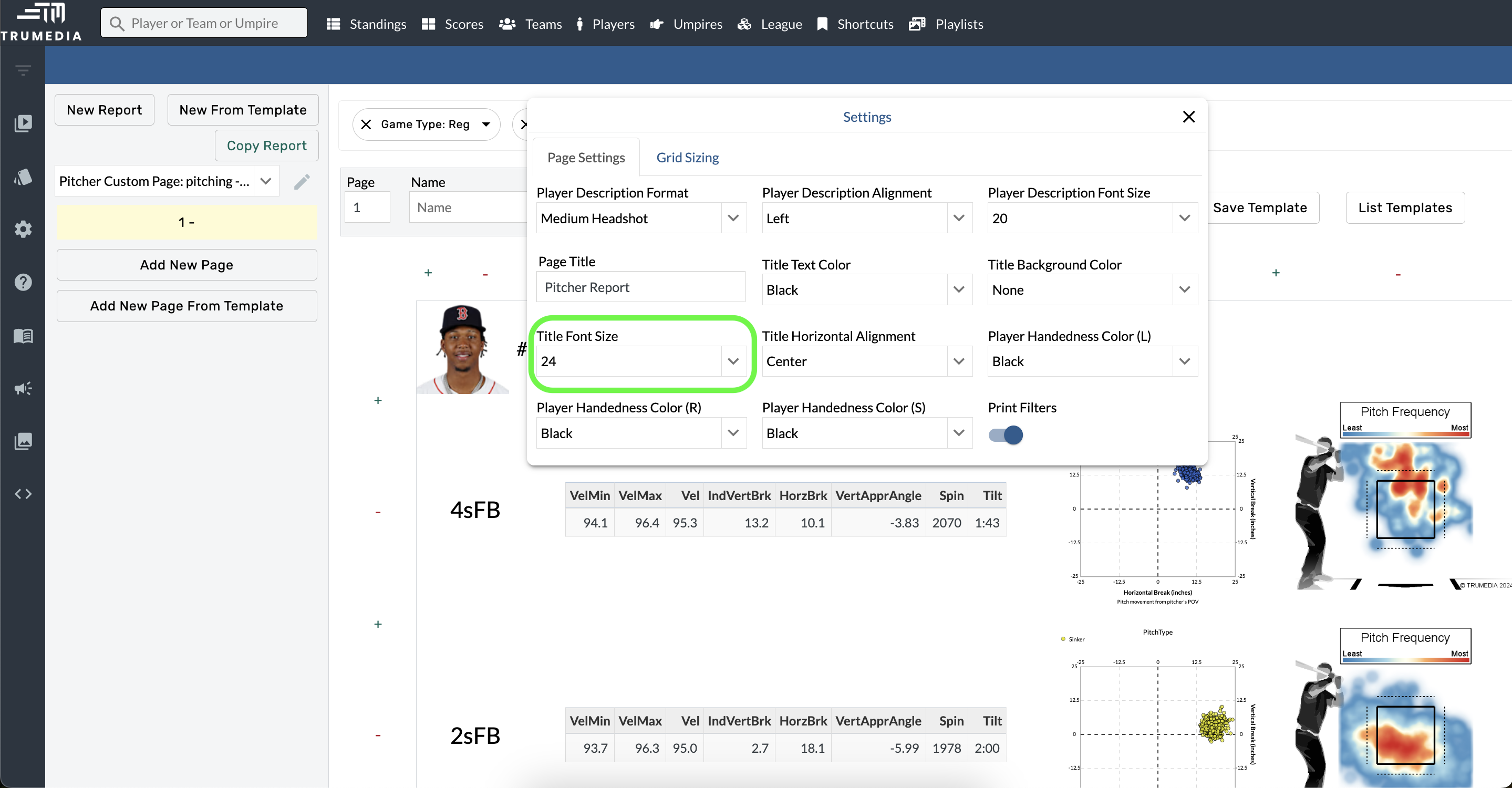The image size is (1512, 788).
Task: Click the List Templates button
Action: [1405, 207]
